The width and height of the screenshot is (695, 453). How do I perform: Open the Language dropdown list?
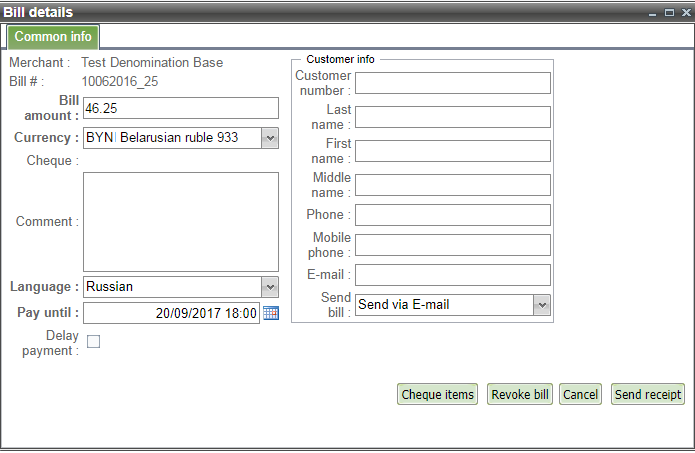(x=269, y=287)
